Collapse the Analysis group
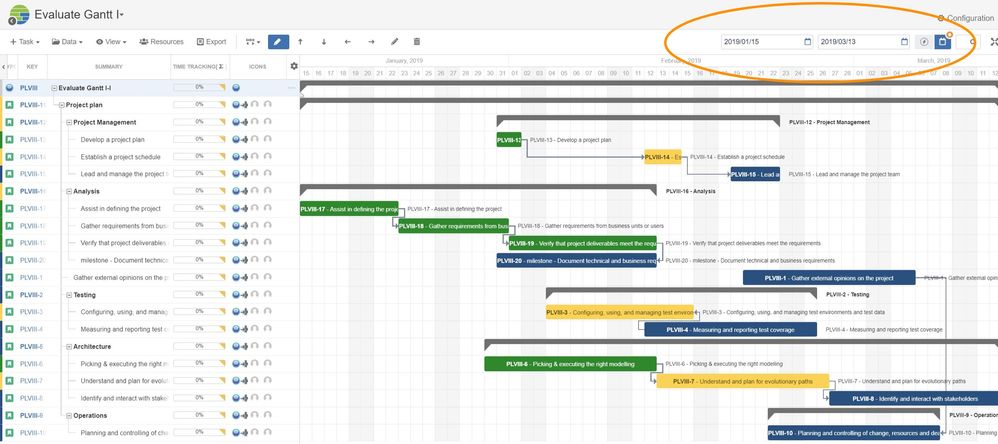The width and height of the screenshot is (998, 444). click(x=69, y=191)
